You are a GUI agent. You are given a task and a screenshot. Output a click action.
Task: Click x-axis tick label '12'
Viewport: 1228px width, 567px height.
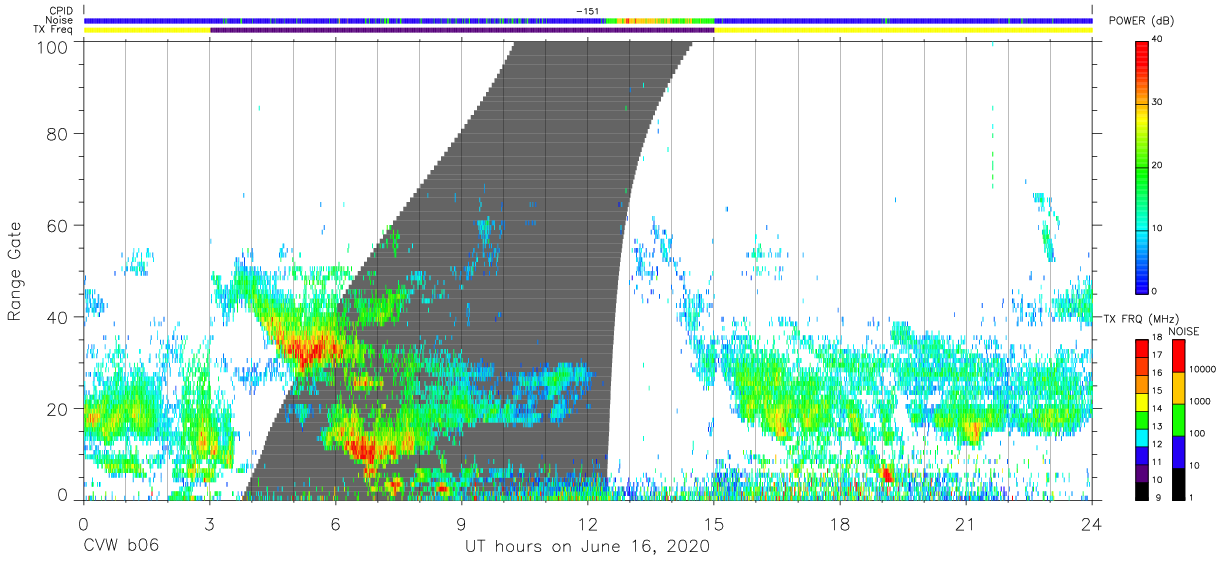pos(587,523)
